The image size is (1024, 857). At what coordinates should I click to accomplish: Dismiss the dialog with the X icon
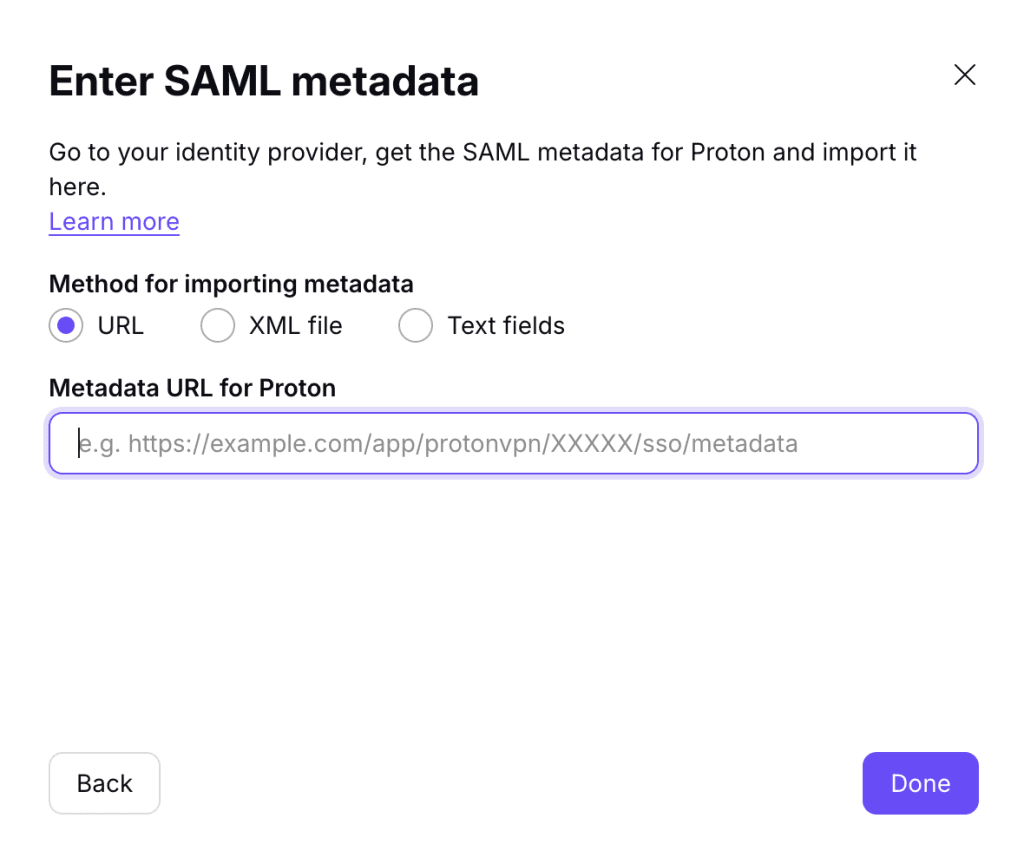tap(964, 75)
